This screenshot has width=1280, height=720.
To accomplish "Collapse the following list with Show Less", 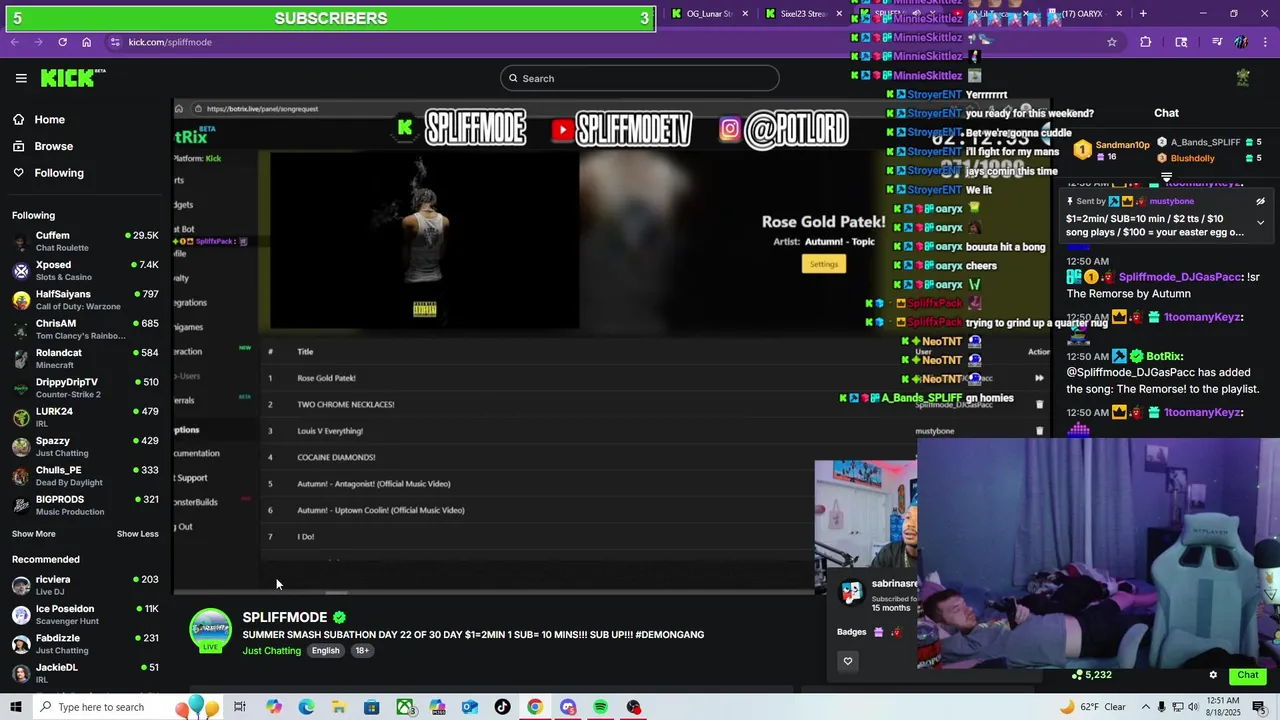I will (138, 534).
